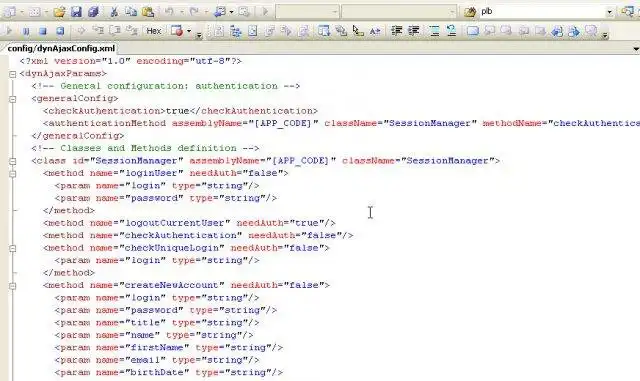Cut selection with the scissors icon
Screen dimensions: 640x381
click(114, 12)
